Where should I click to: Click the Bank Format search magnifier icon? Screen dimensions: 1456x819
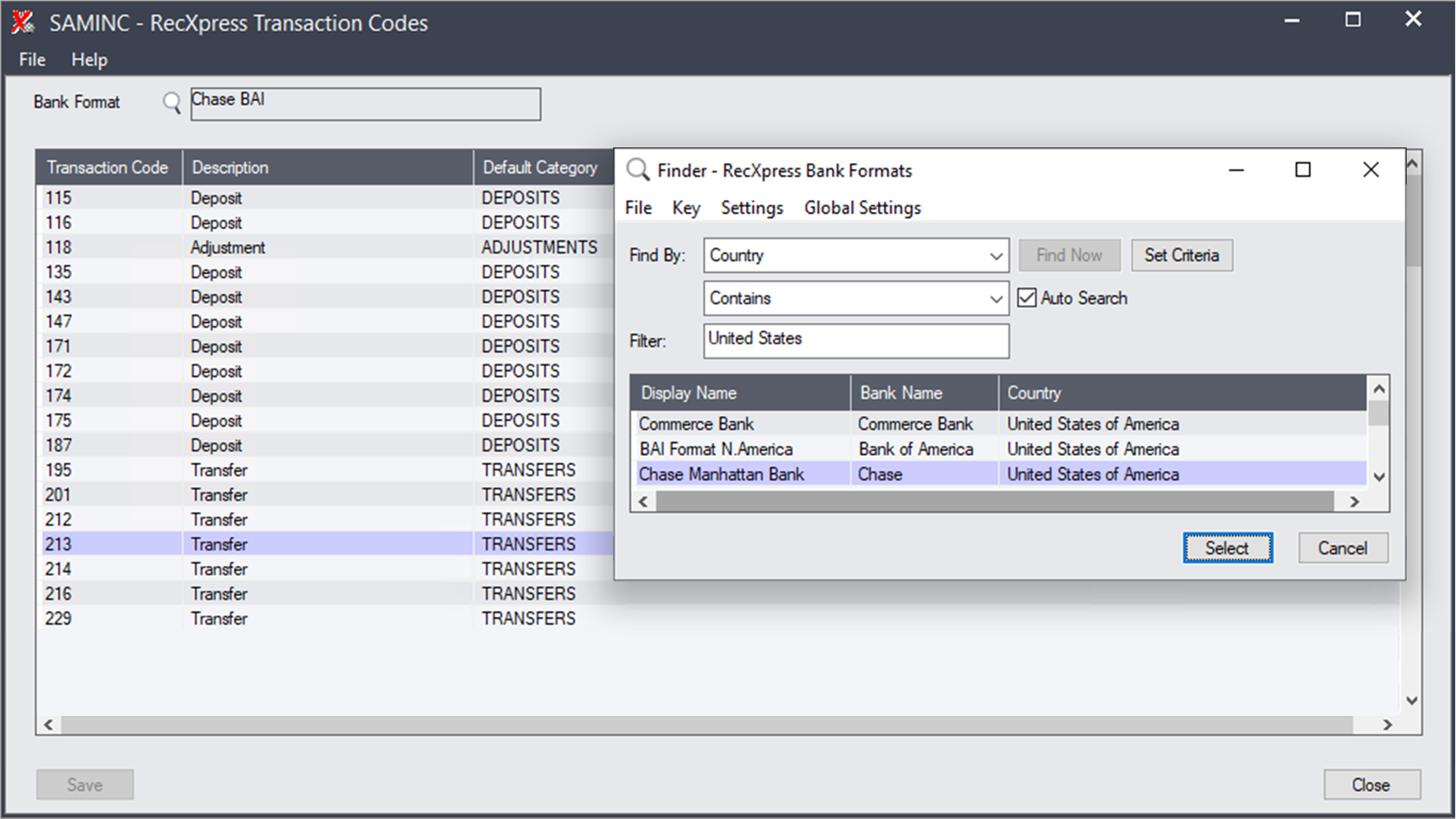click(x=171, y=104)
